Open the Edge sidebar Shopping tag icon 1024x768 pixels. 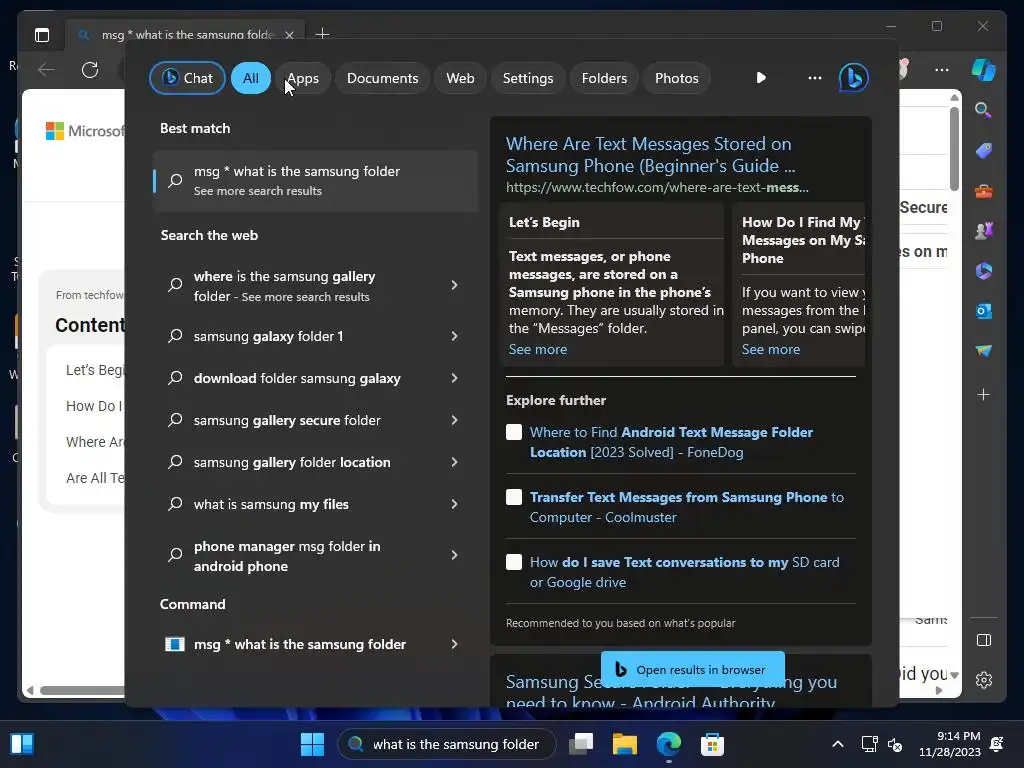click(984, 151)
